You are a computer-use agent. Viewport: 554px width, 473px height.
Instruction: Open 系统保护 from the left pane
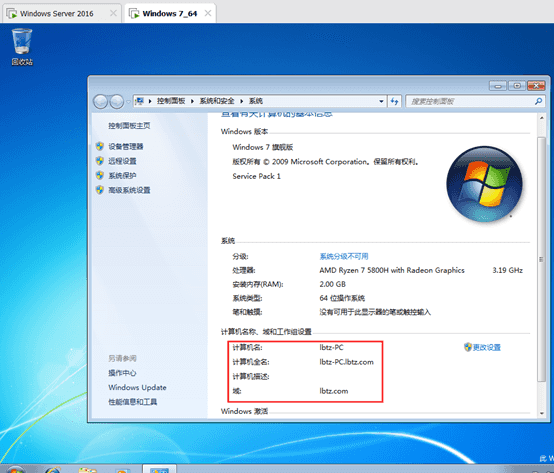tap(122, 176)
